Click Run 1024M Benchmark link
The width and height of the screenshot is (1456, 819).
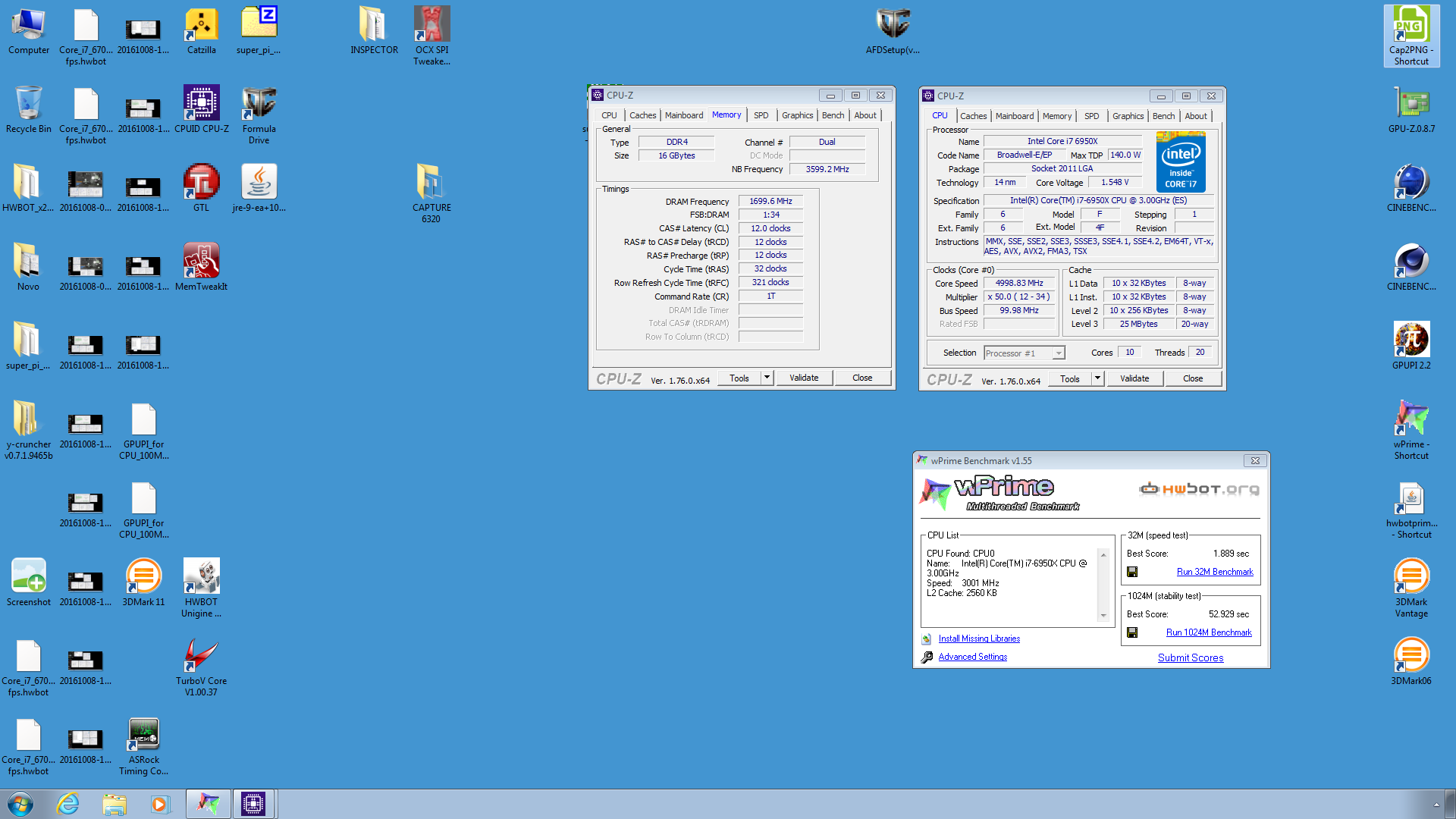pos(1209,632)
